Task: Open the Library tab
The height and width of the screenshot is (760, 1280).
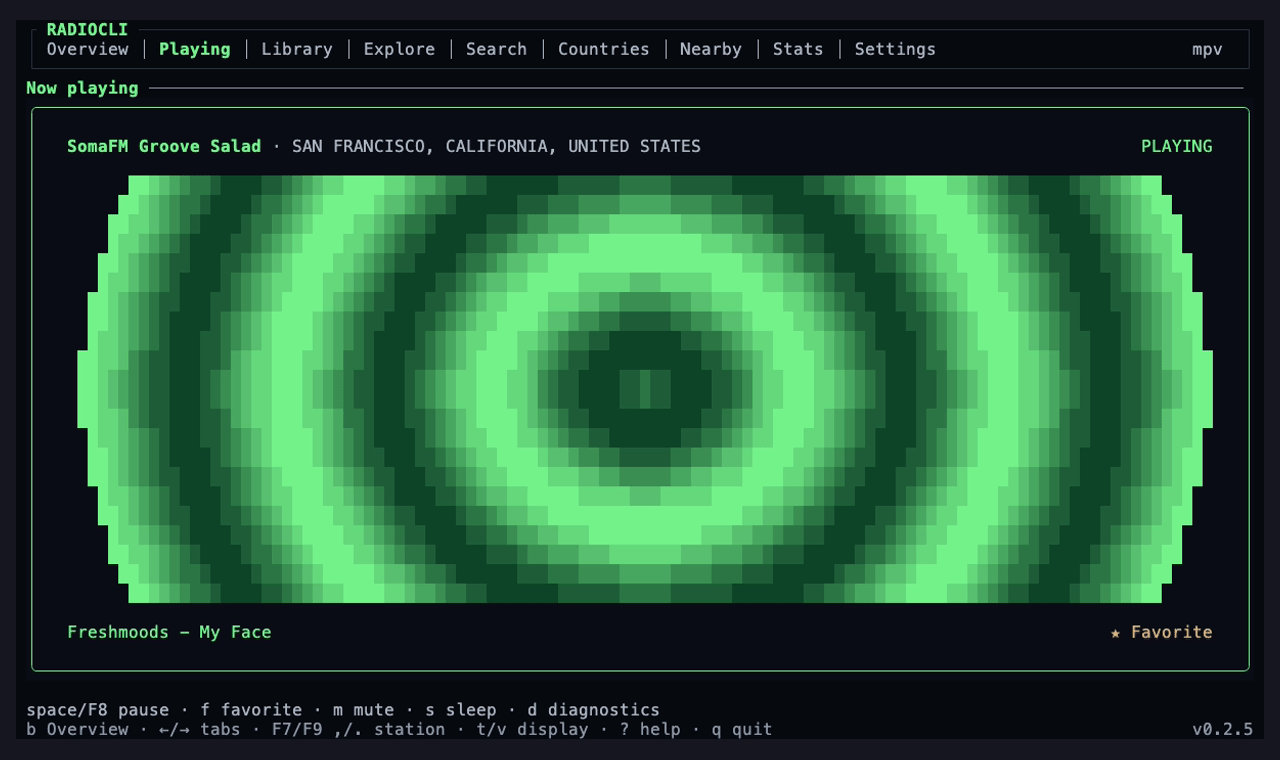Action: tap(296, 49)
